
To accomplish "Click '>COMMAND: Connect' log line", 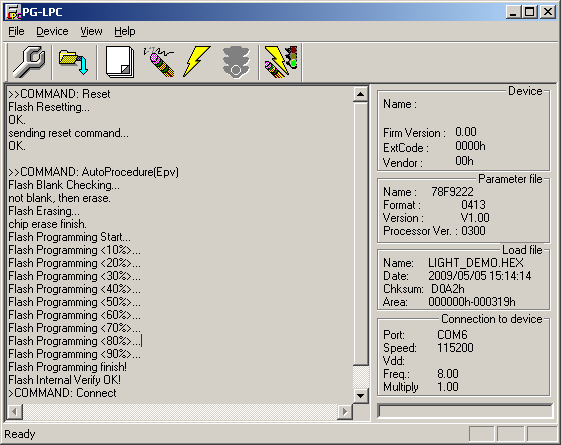I will (62, 393).
